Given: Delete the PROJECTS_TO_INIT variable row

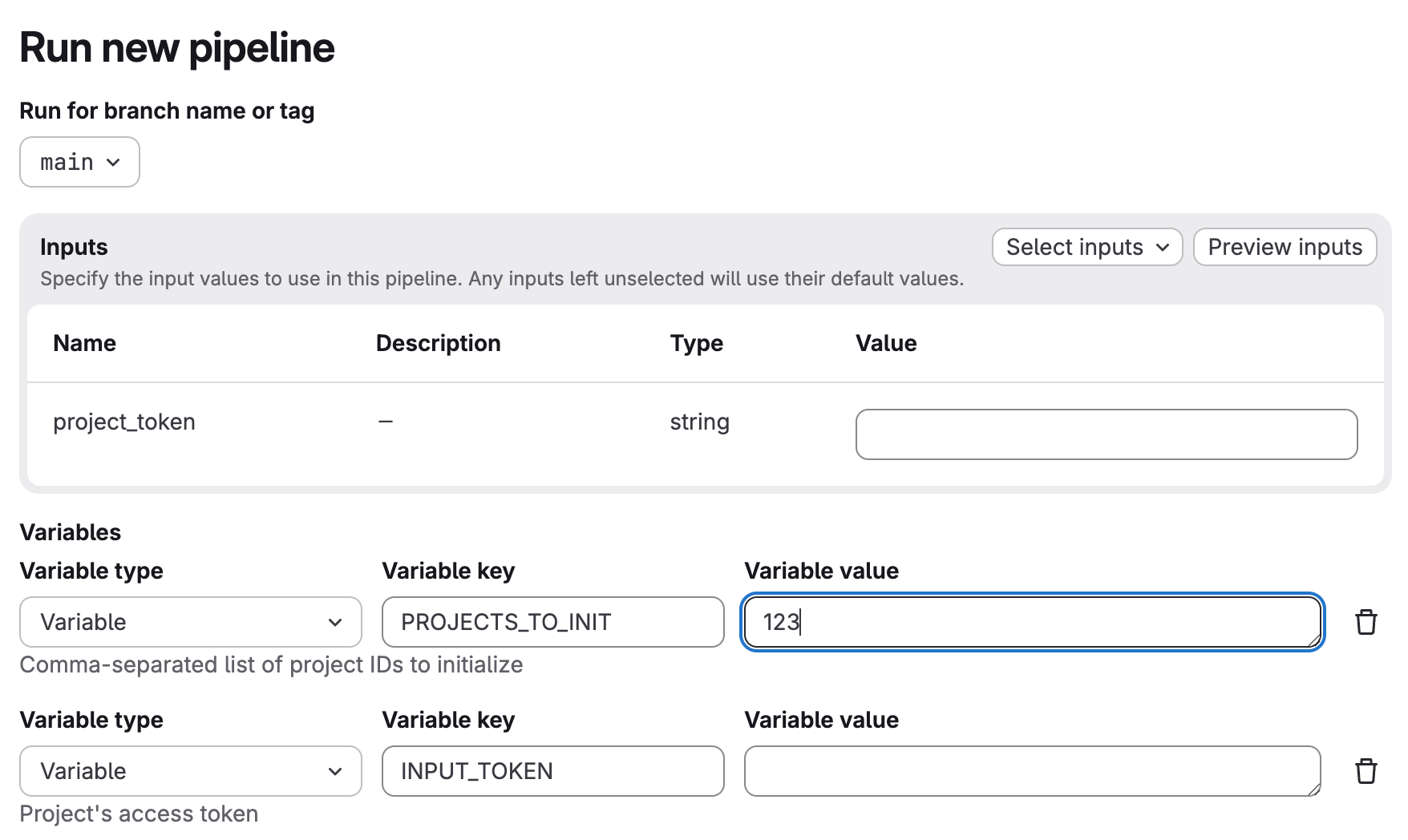Looking at the screenshot, I should [x=1366, y=622].
